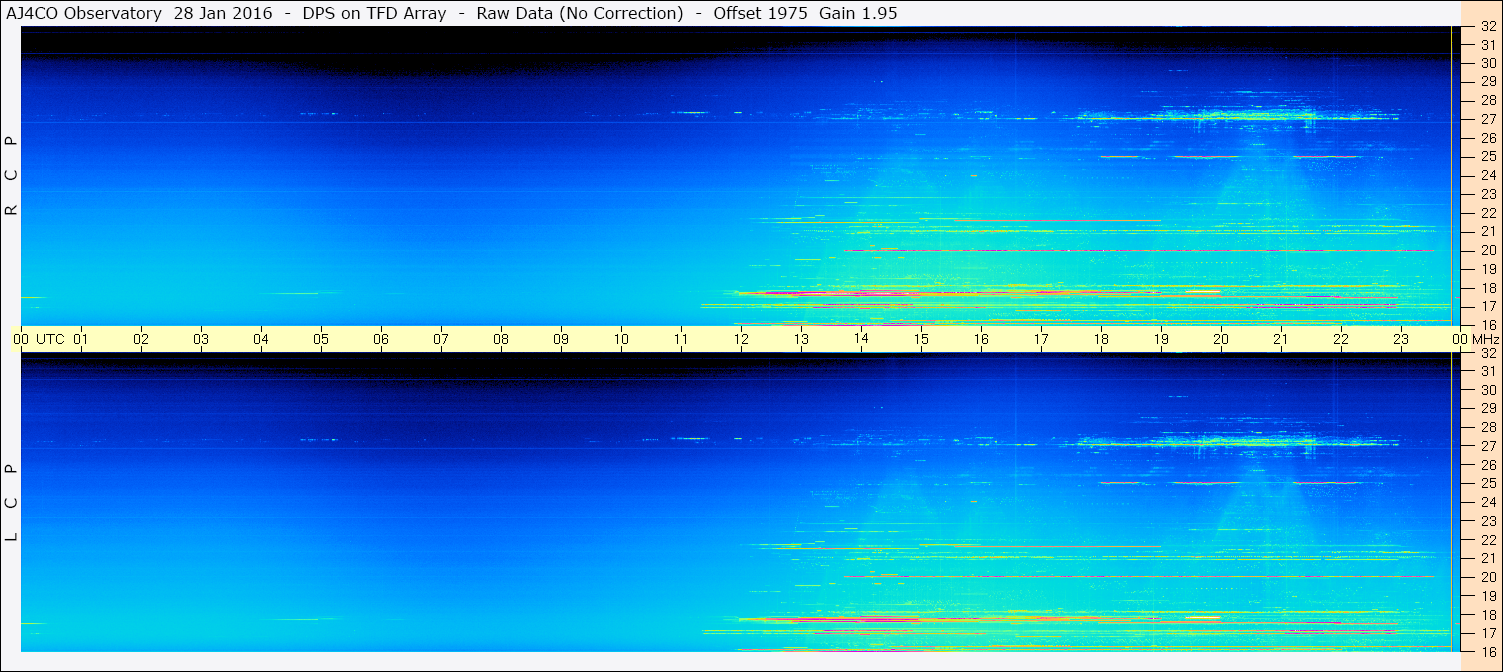
Task: Click the AJ4CO Observatory title text
Action: (83, 13)
